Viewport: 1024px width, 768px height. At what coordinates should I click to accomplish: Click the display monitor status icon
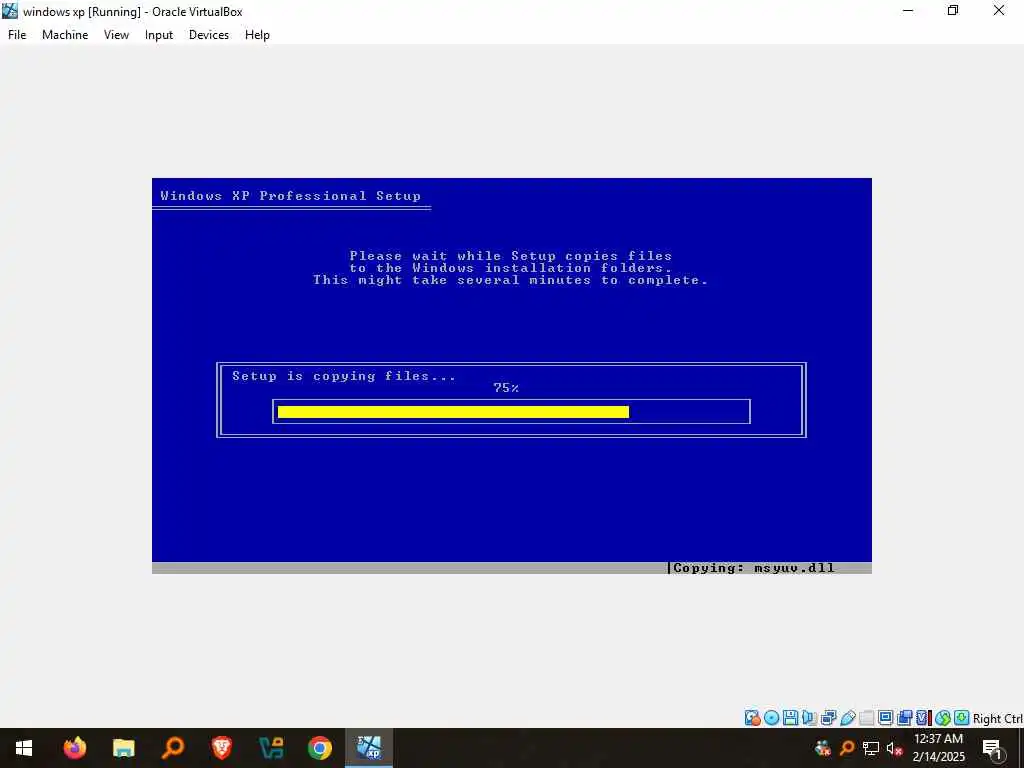(886, 718)
